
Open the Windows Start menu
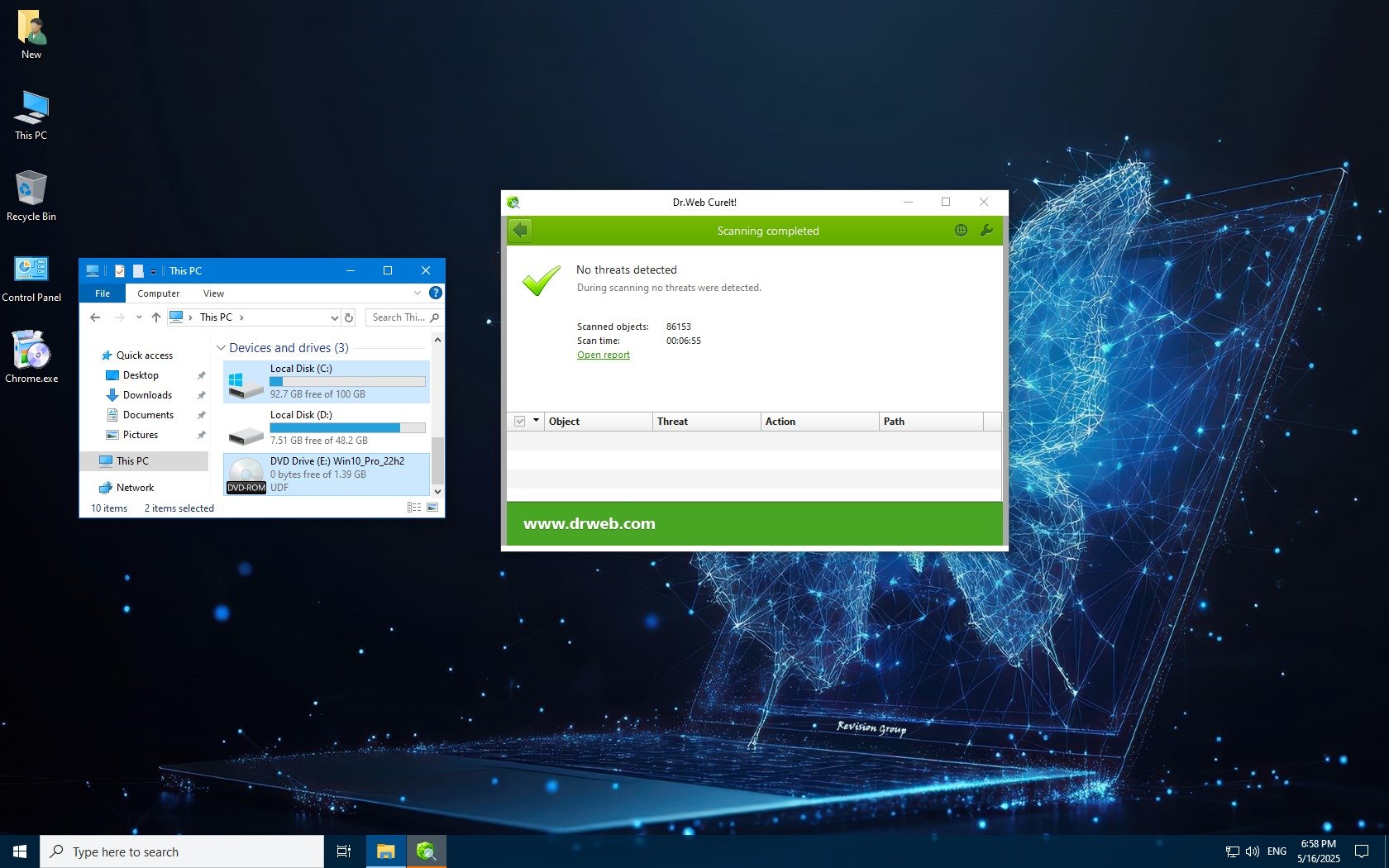click(20, 851)
